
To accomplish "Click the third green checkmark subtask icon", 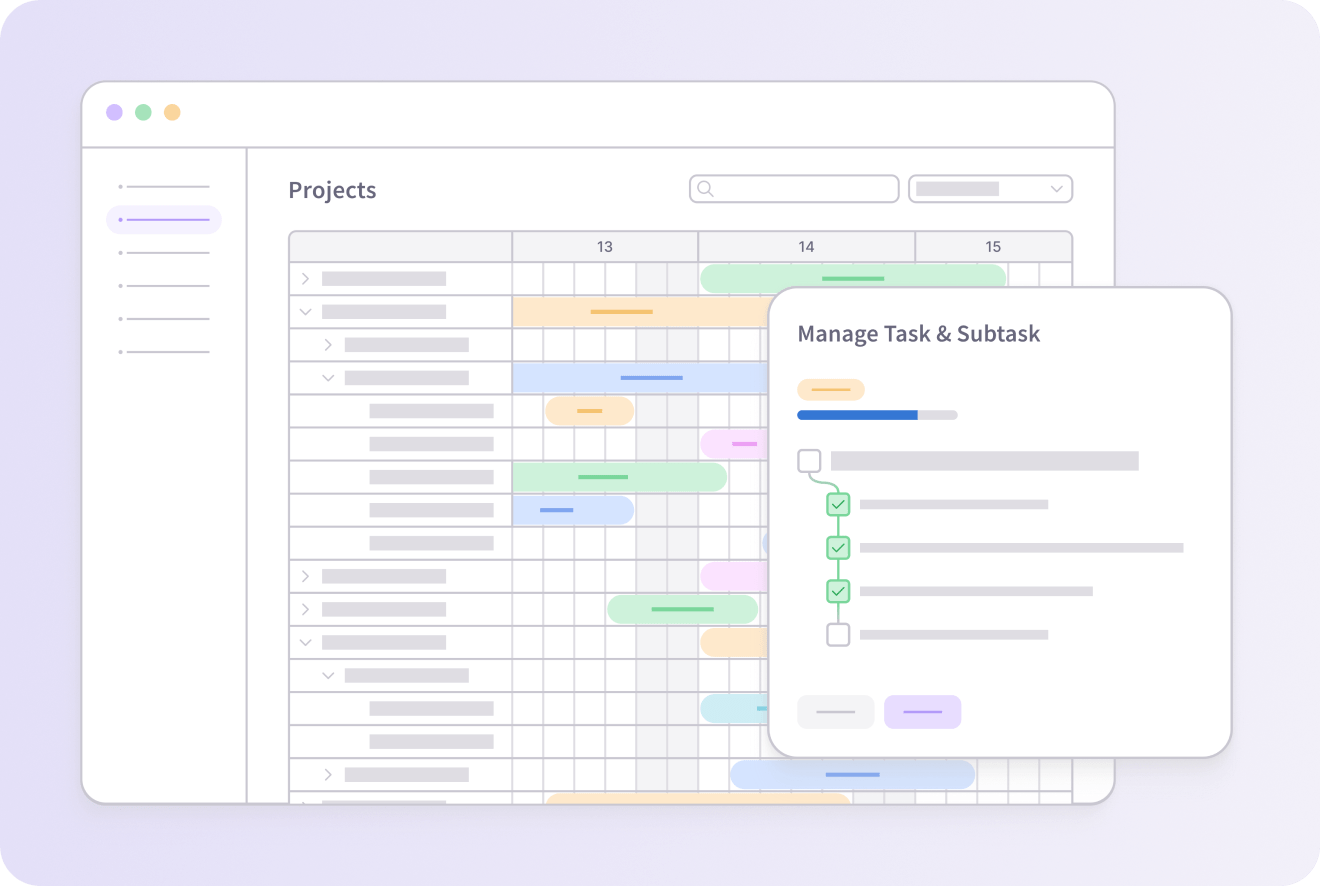I will pos(837,590).
